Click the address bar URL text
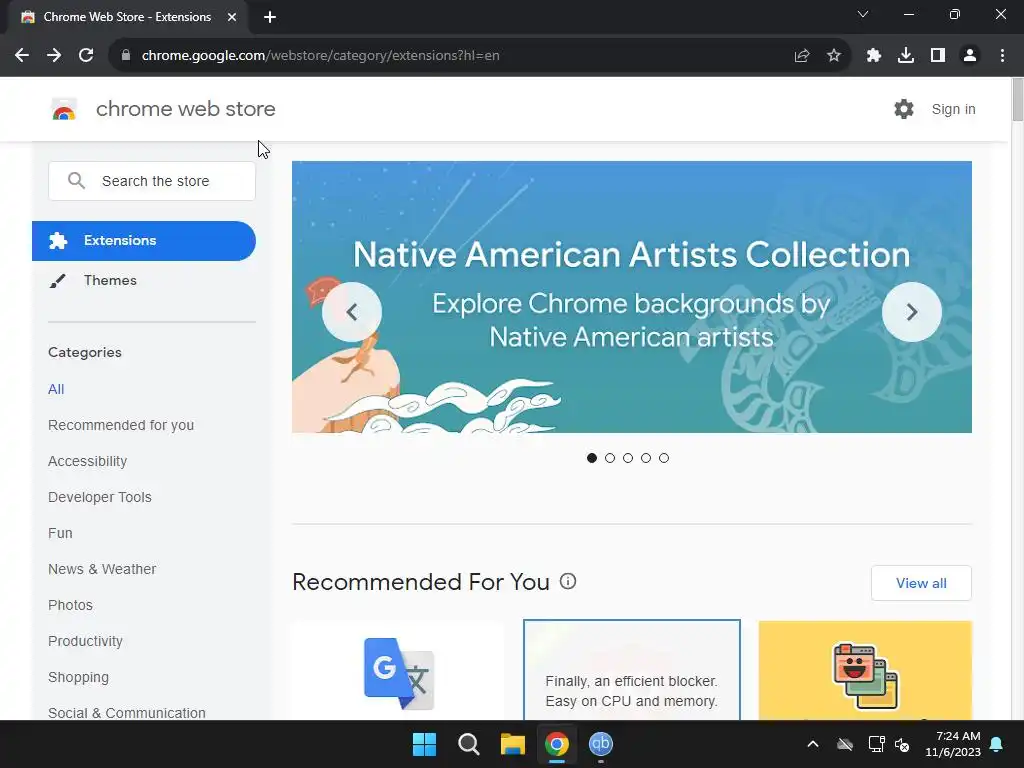This screenshot has width=1024, height=768. [x=321, y=56]
